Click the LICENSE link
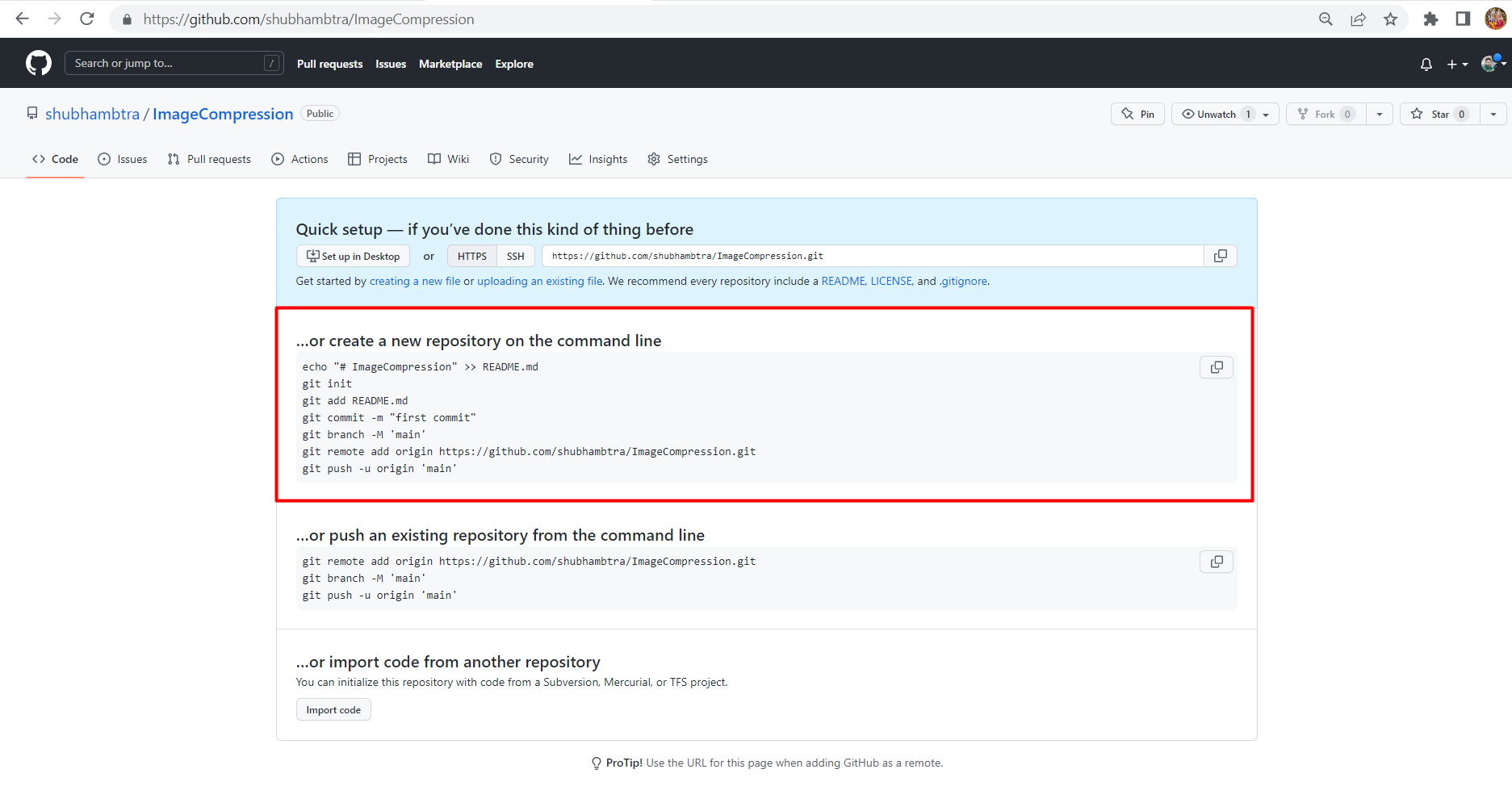The image size is (1512, 786). point(891,281)
